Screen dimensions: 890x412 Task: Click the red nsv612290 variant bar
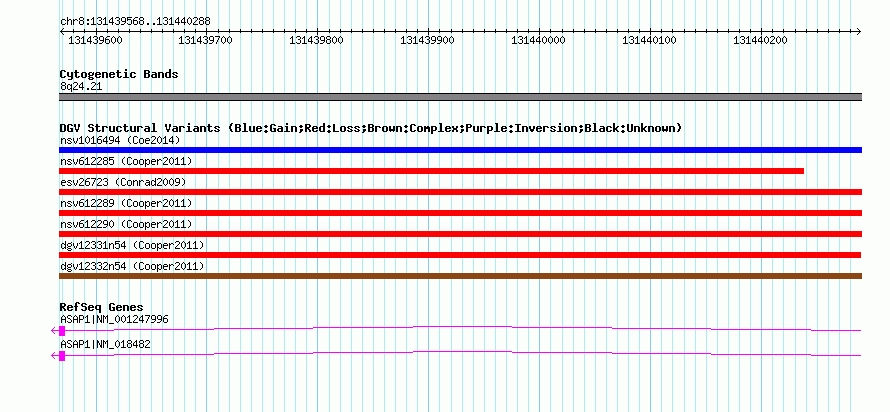click(460, 234)
